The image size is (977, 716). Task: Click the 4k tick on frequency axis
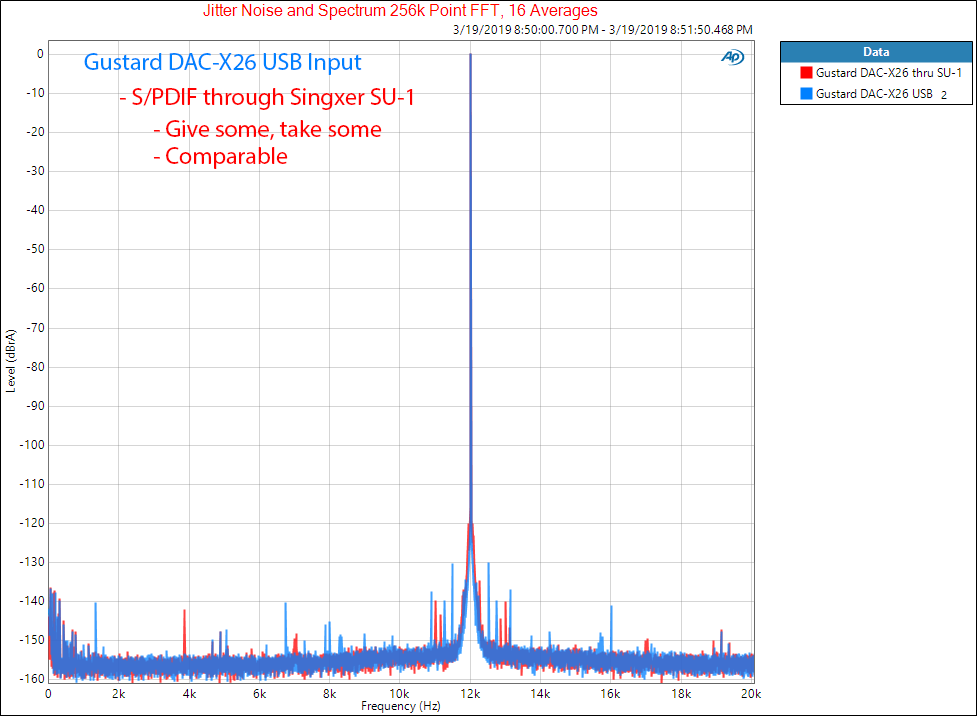[189, 694]
